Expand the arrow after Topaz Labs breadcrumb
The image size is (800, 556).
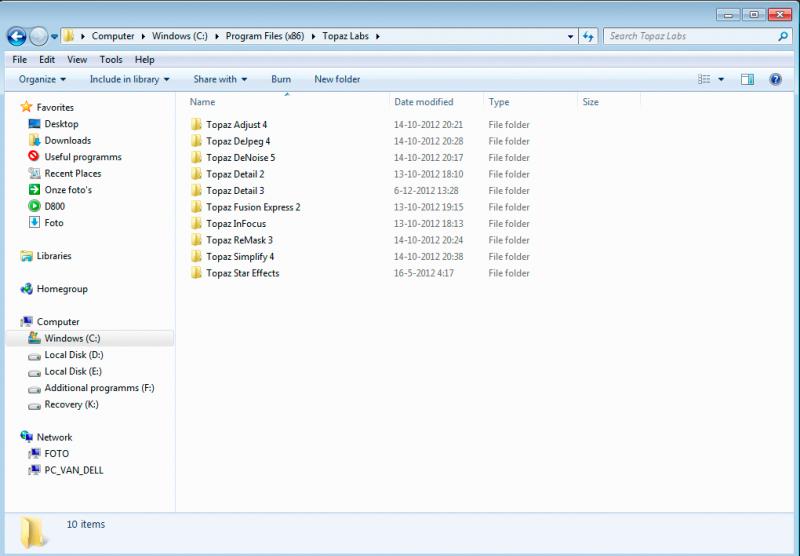tap(378, 37)
